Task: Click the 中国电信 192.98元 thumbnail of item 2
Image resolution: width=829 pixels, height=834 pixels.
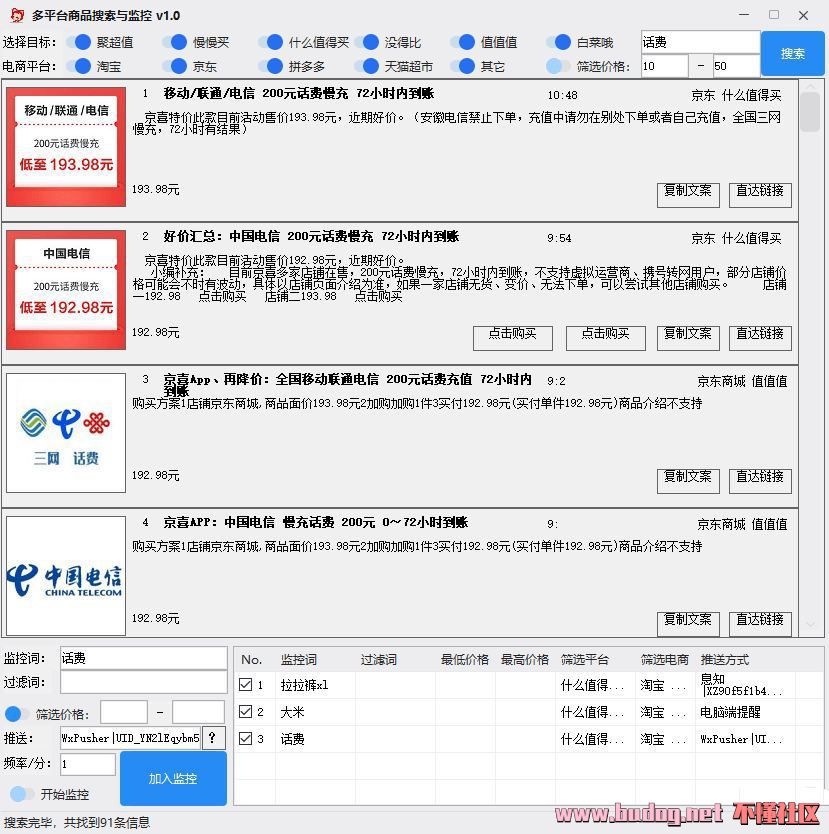Action: [x=66, y=289]
